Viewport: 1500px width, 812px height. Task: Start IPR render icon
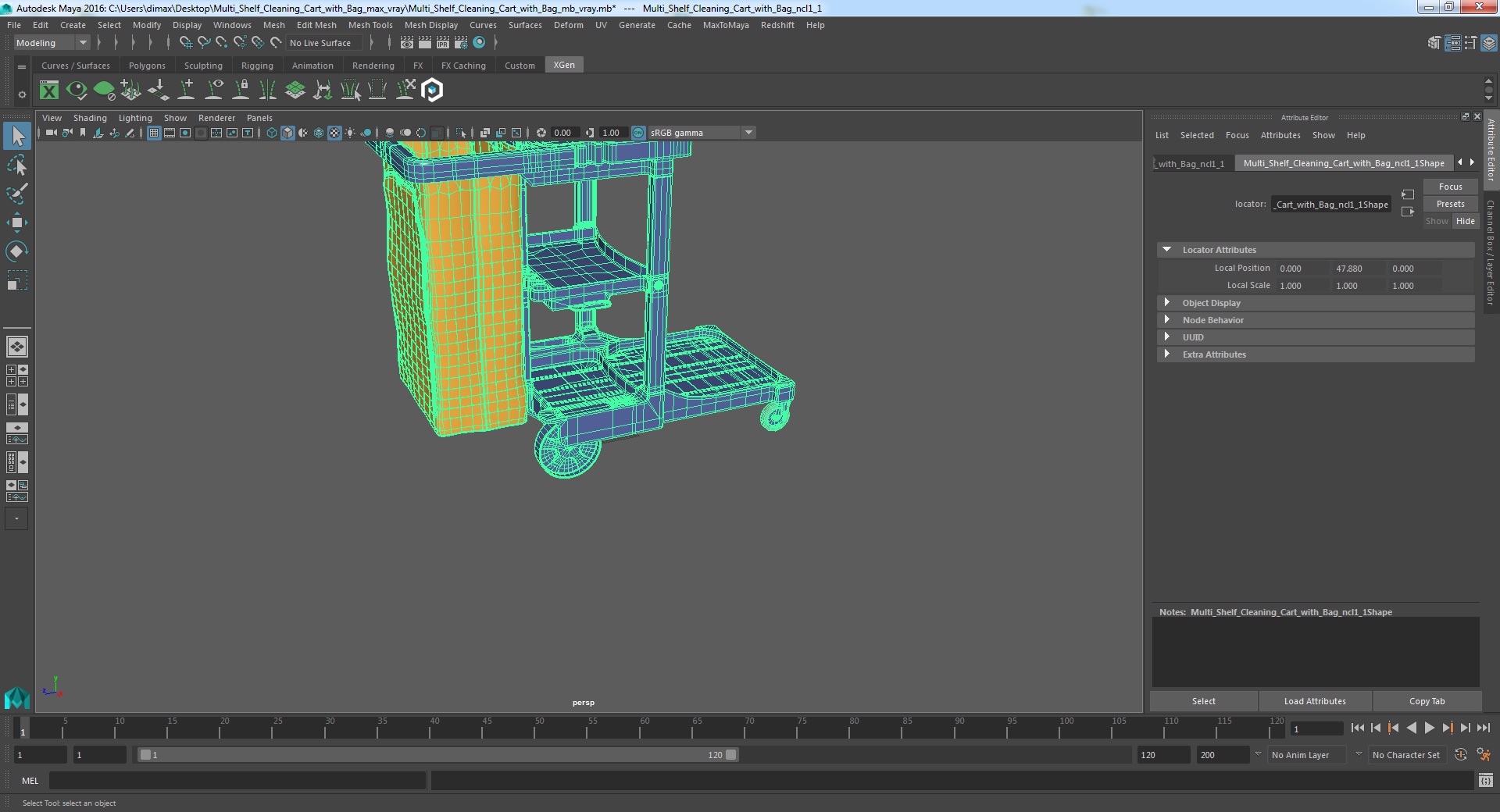pos(443,43)
